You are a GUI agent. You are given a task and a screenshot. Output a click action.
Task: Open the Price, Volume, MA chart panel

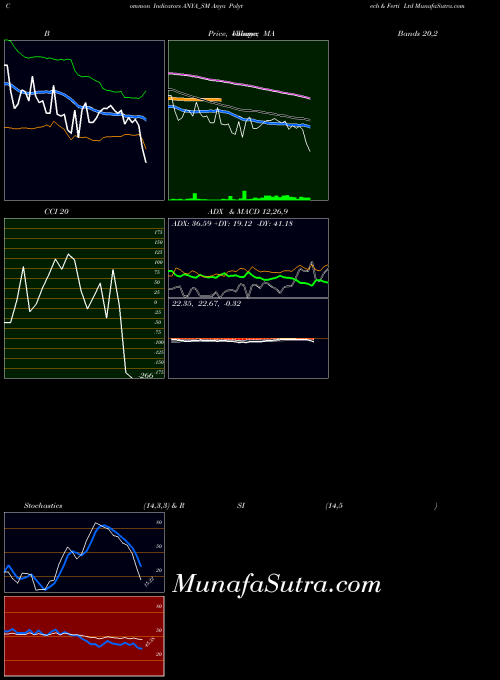248,120
